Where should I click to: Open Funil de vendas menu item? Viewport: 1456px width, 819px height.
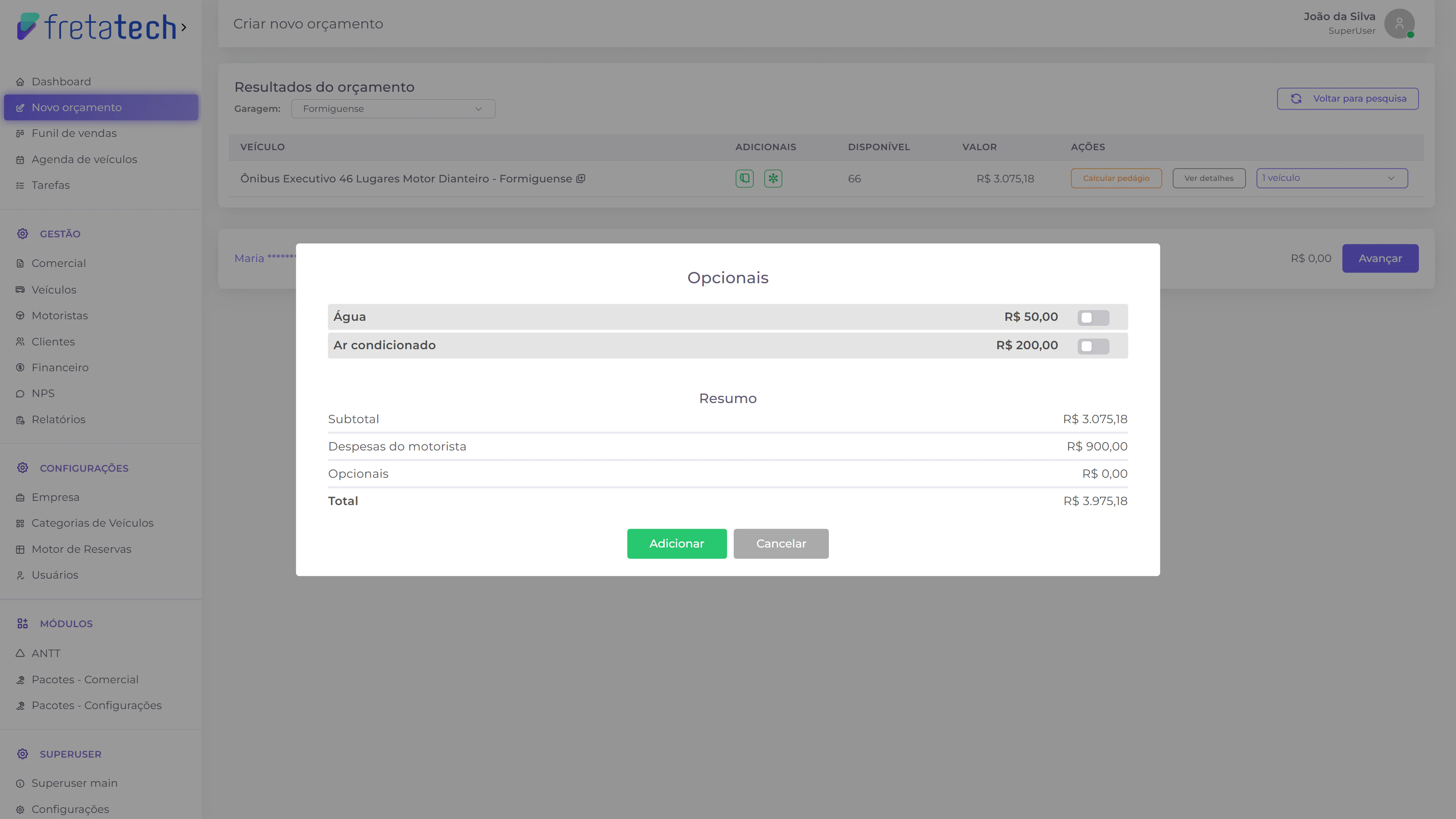[74, 133]
